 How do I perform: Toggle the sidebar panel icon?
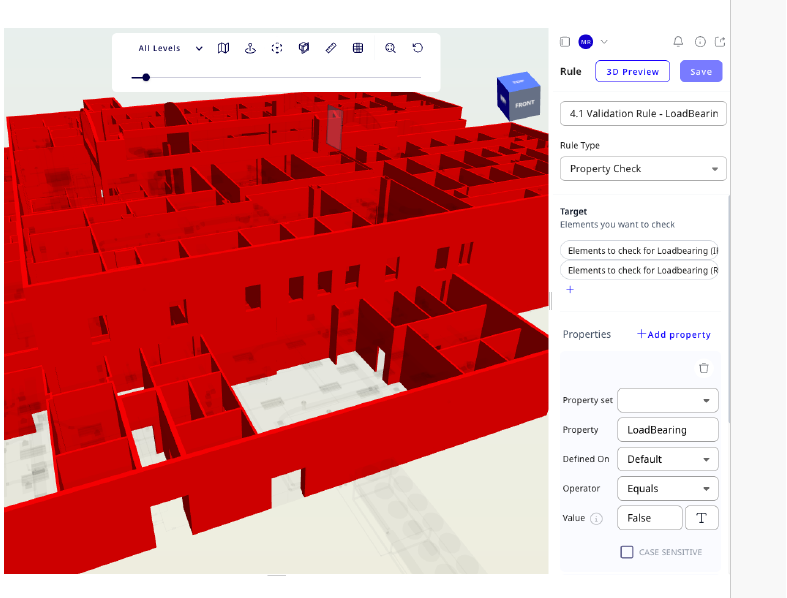click(x=565, y=42)
